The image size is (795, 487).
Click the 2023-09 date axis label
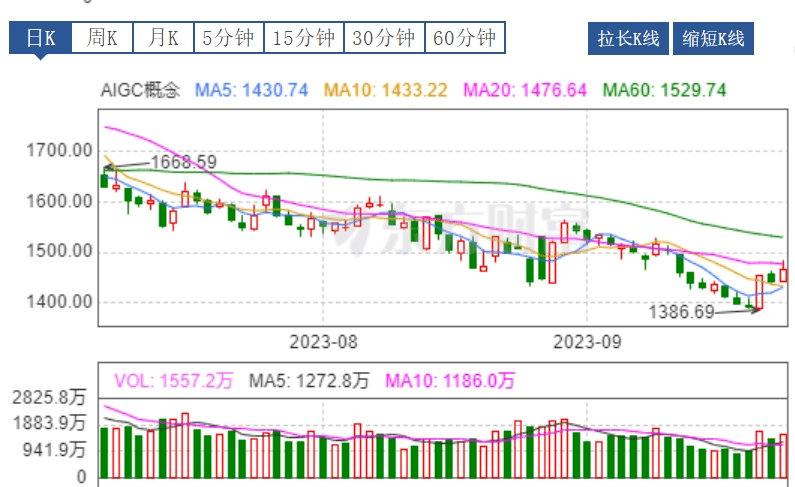point(588,341)
